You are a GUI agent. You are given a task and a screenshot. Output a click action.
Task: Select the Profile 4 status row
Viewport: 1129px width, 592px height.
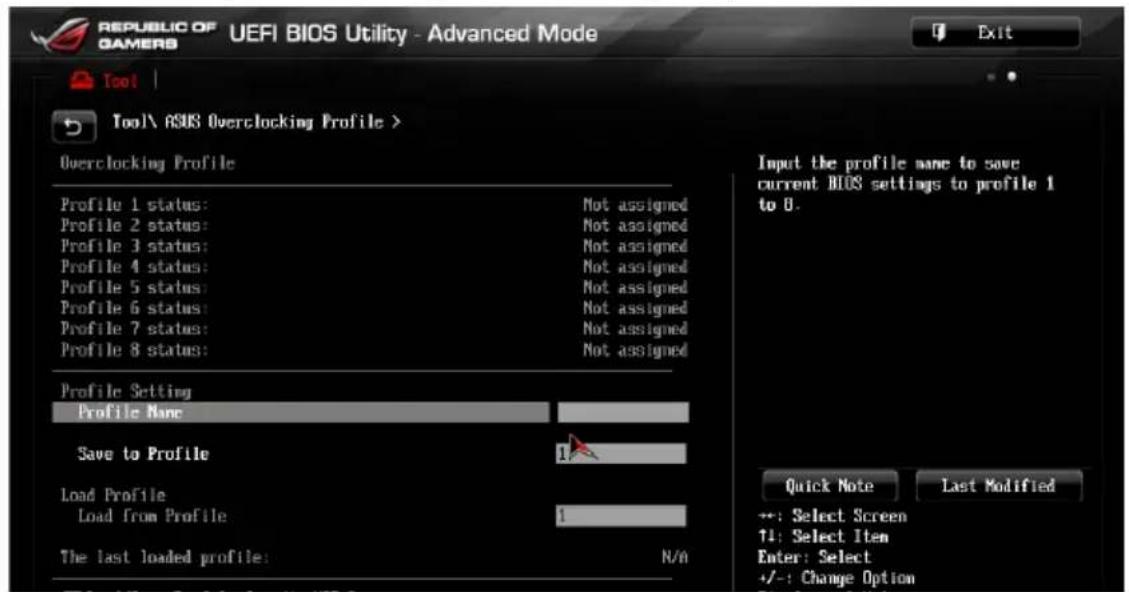pyautogui.click(x=374, y=267)
